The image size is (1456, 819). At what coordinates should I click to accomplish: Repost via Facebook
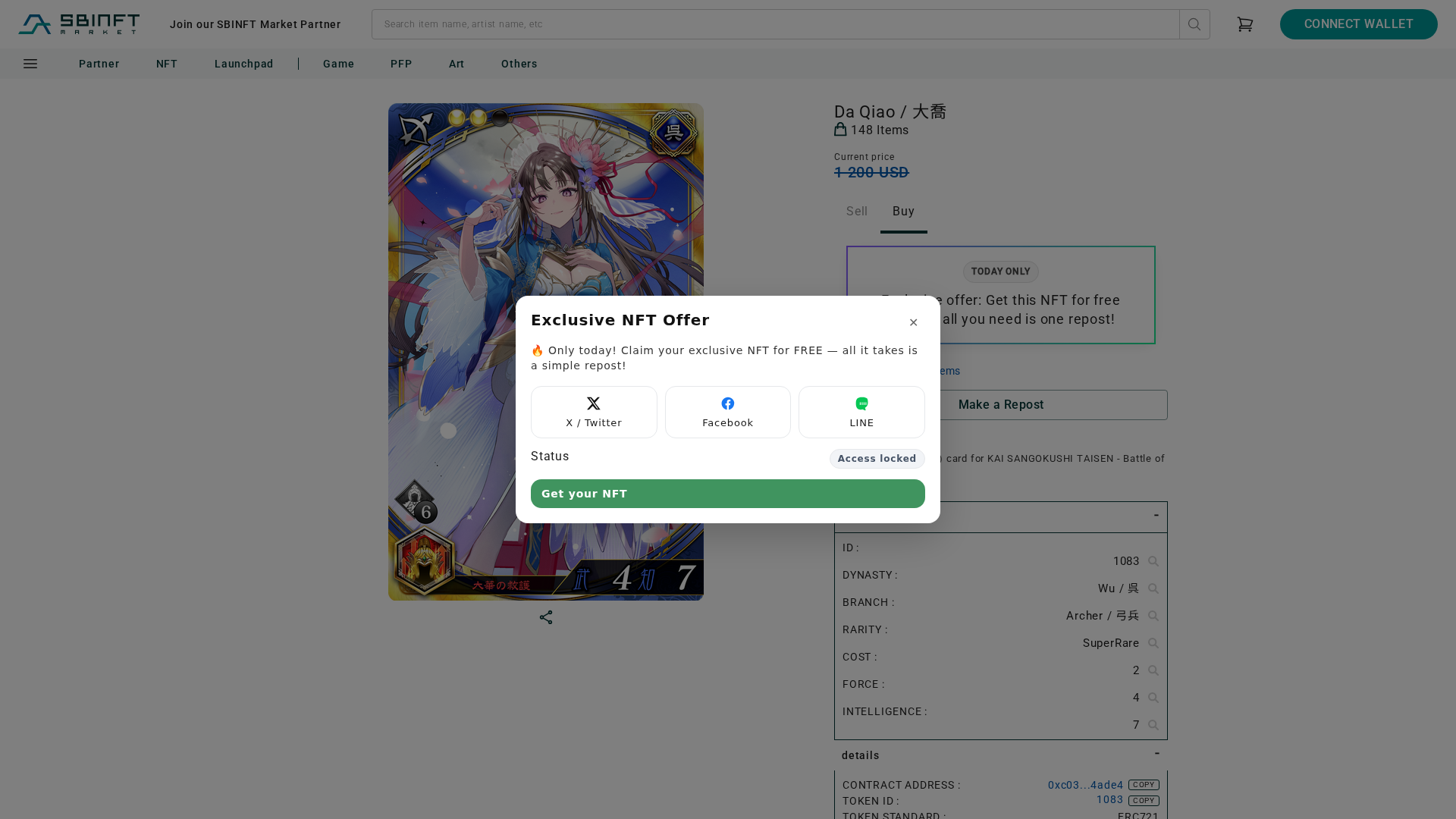click(x=728, y=412)
